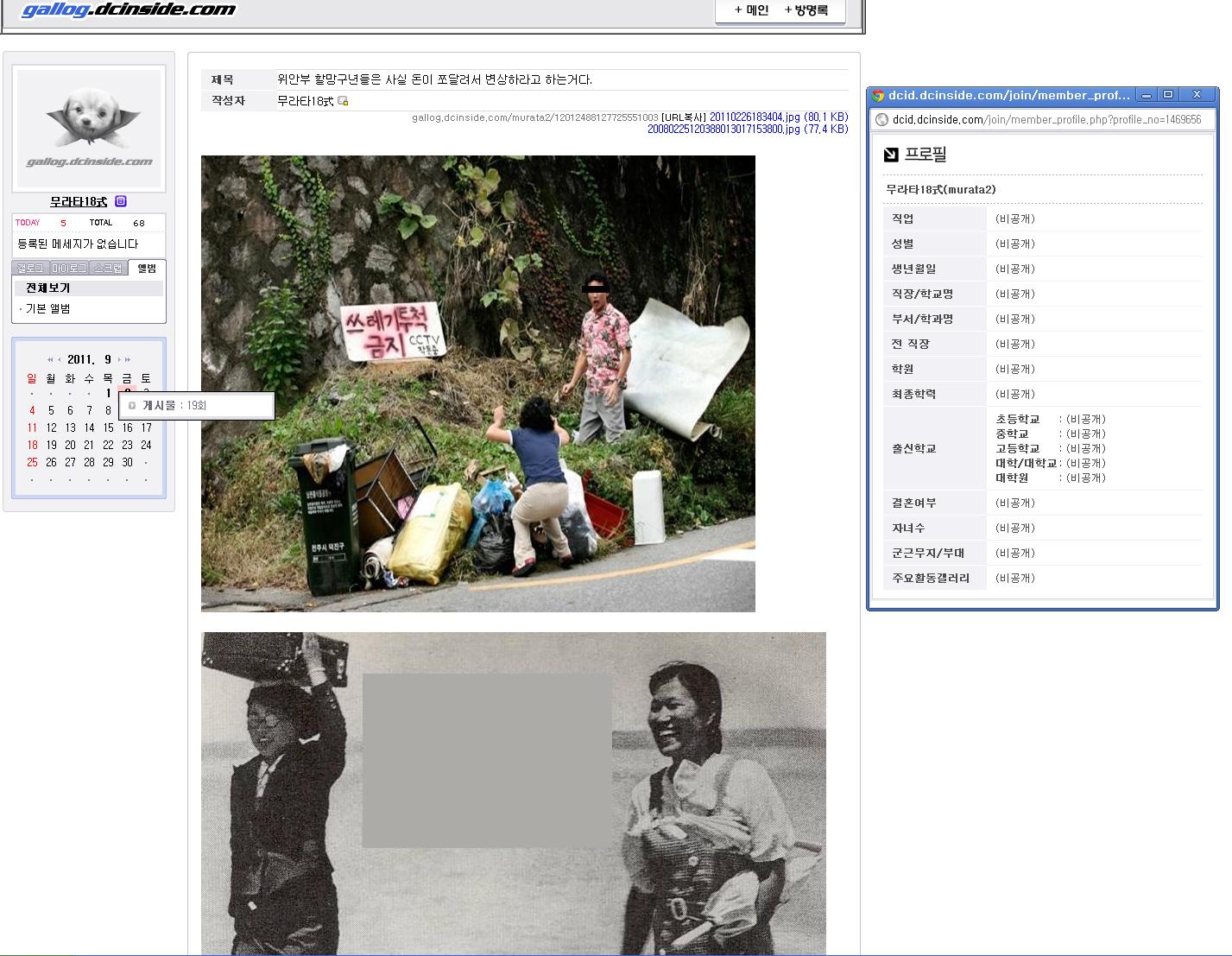Select the 앨범 tab
Viewport: 1232px width, 956px height.
click(x=147, y=269)
